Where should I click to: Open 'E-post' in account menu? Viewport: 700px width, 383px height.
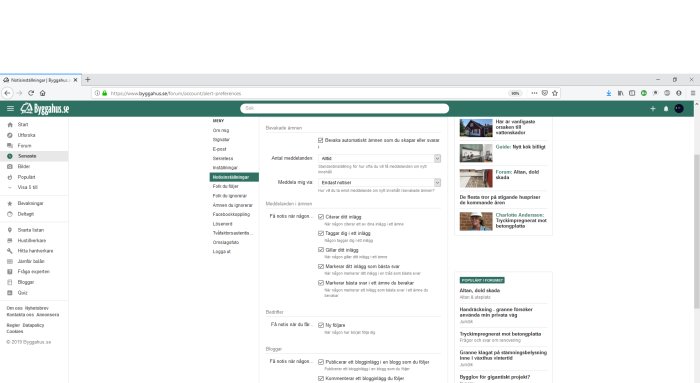tap(220, 149)
